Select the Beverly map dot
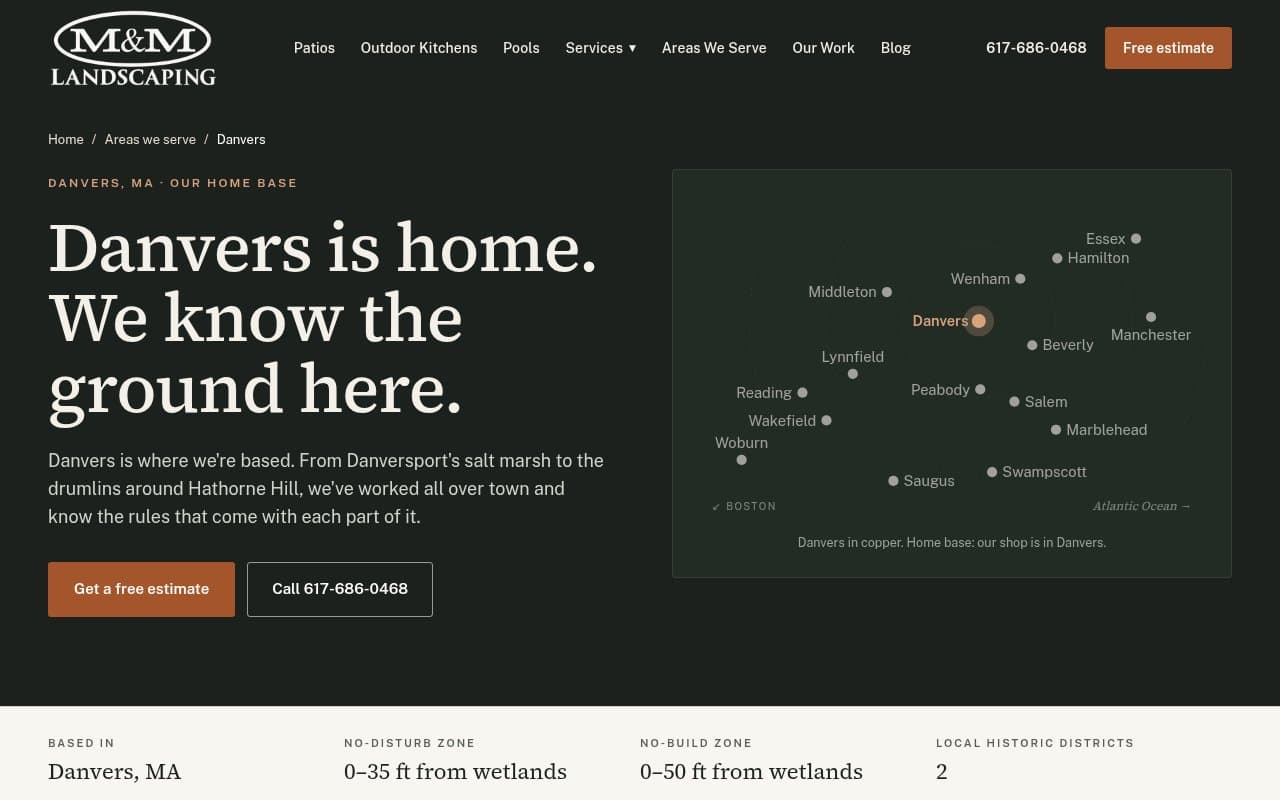The width and height of the screenshot is (1280, 800). coord(1032,345)
